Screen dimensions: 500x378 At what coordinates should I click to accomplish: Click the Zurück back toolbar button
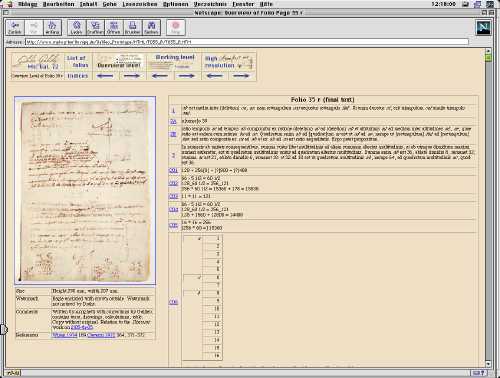(15, 28)
